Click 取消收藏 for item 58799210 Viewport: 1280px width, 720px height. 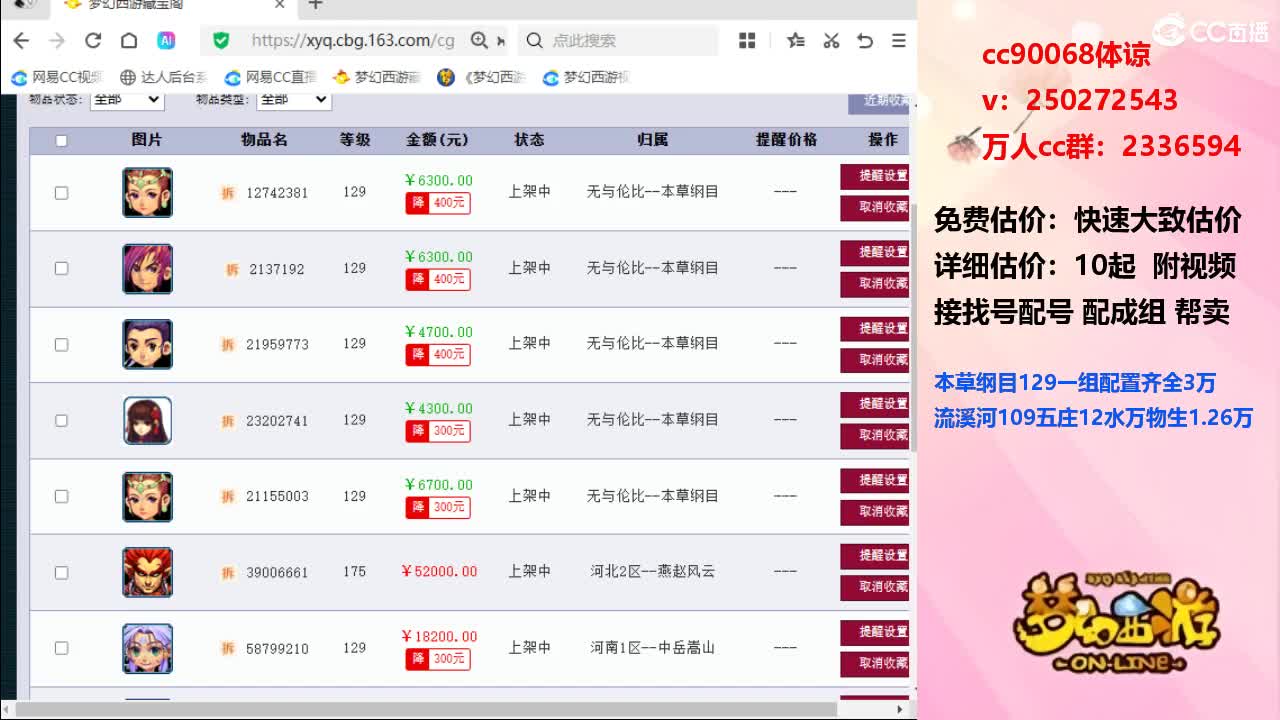pyautogui.click(x=875, y=663)
